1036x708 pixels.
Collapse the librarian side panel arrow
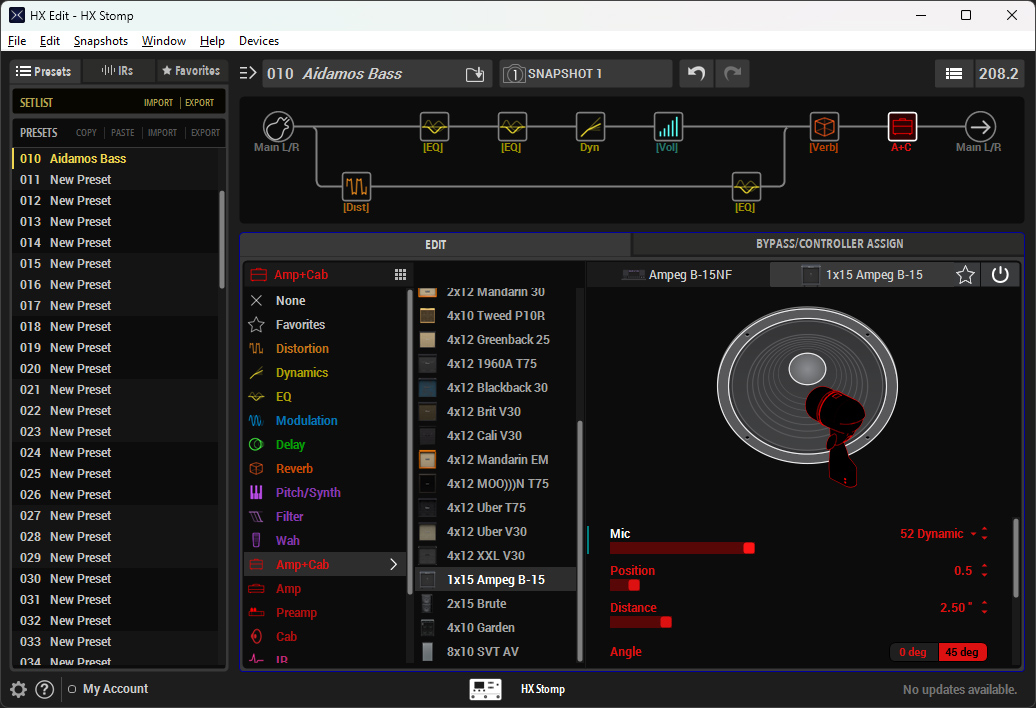tap(247, 73)
